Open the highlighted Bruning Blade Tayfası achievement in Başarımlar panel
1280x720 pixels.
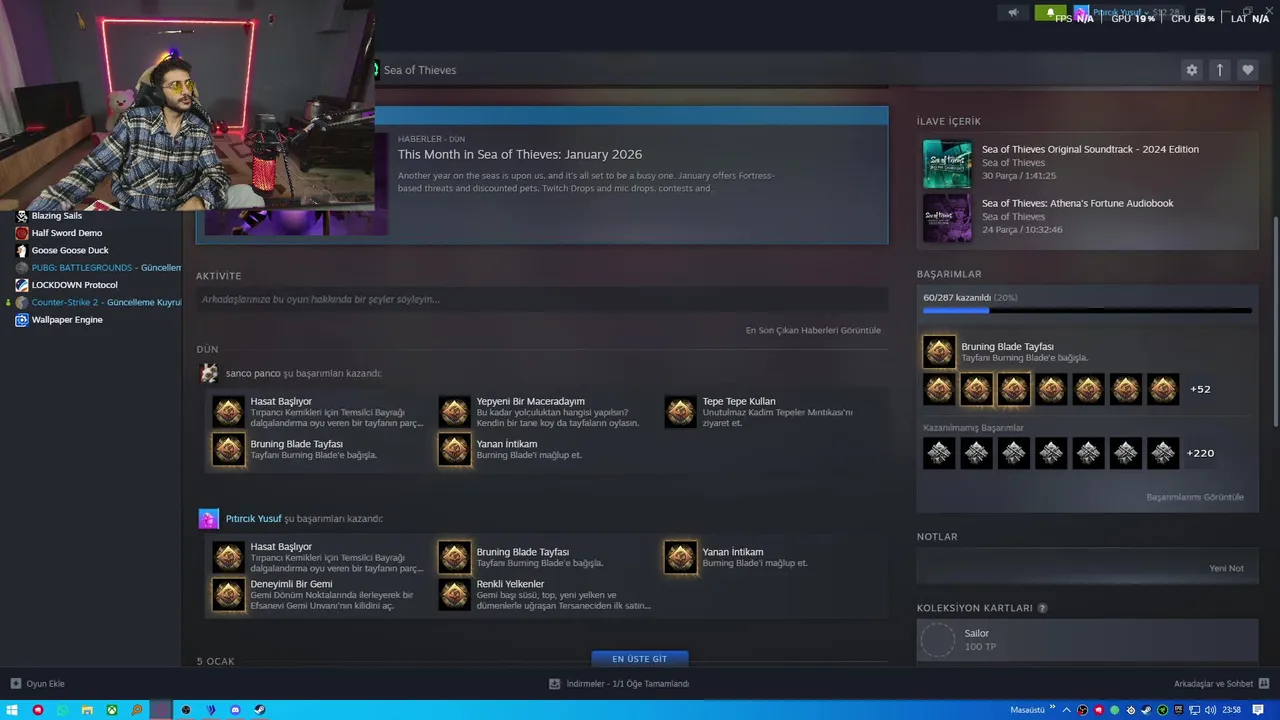(939, 352)
